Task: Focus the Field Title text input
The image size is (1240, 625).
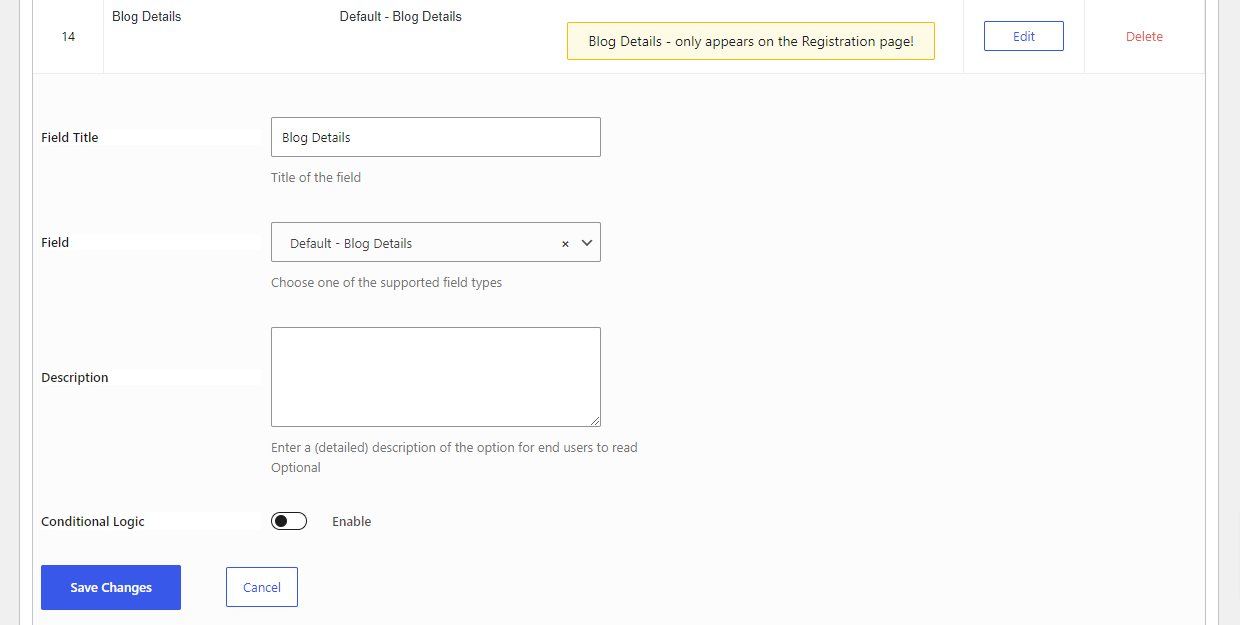Action: [x=436, y=137]
